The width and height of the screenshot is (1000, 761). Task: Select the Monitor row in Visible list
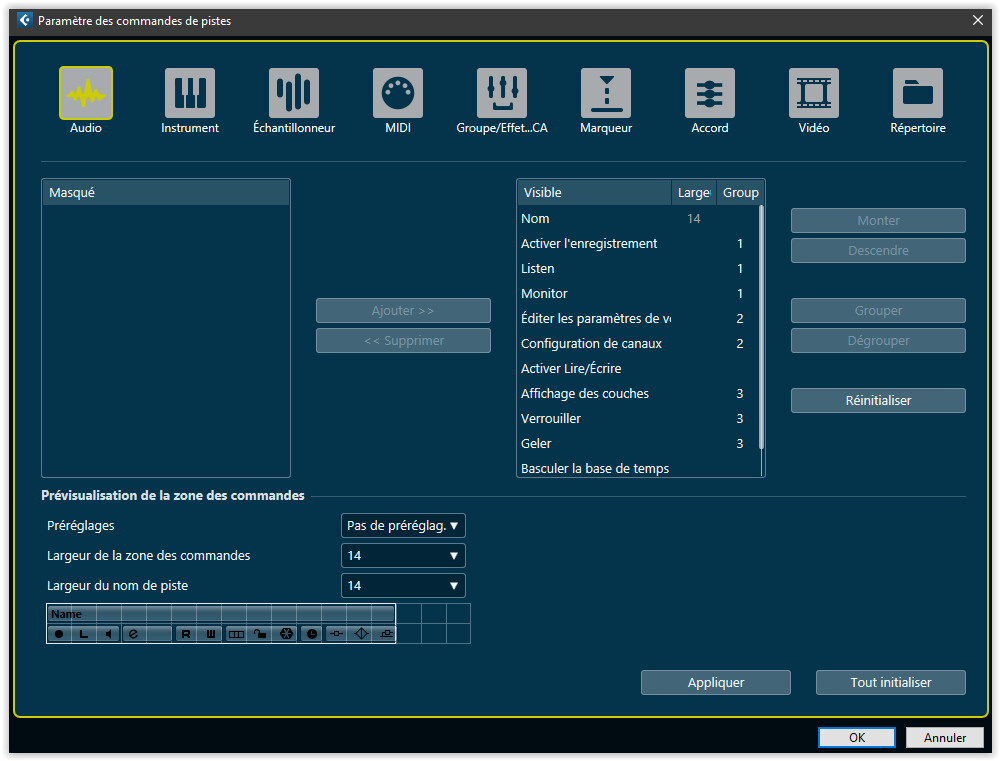[638, 293]
